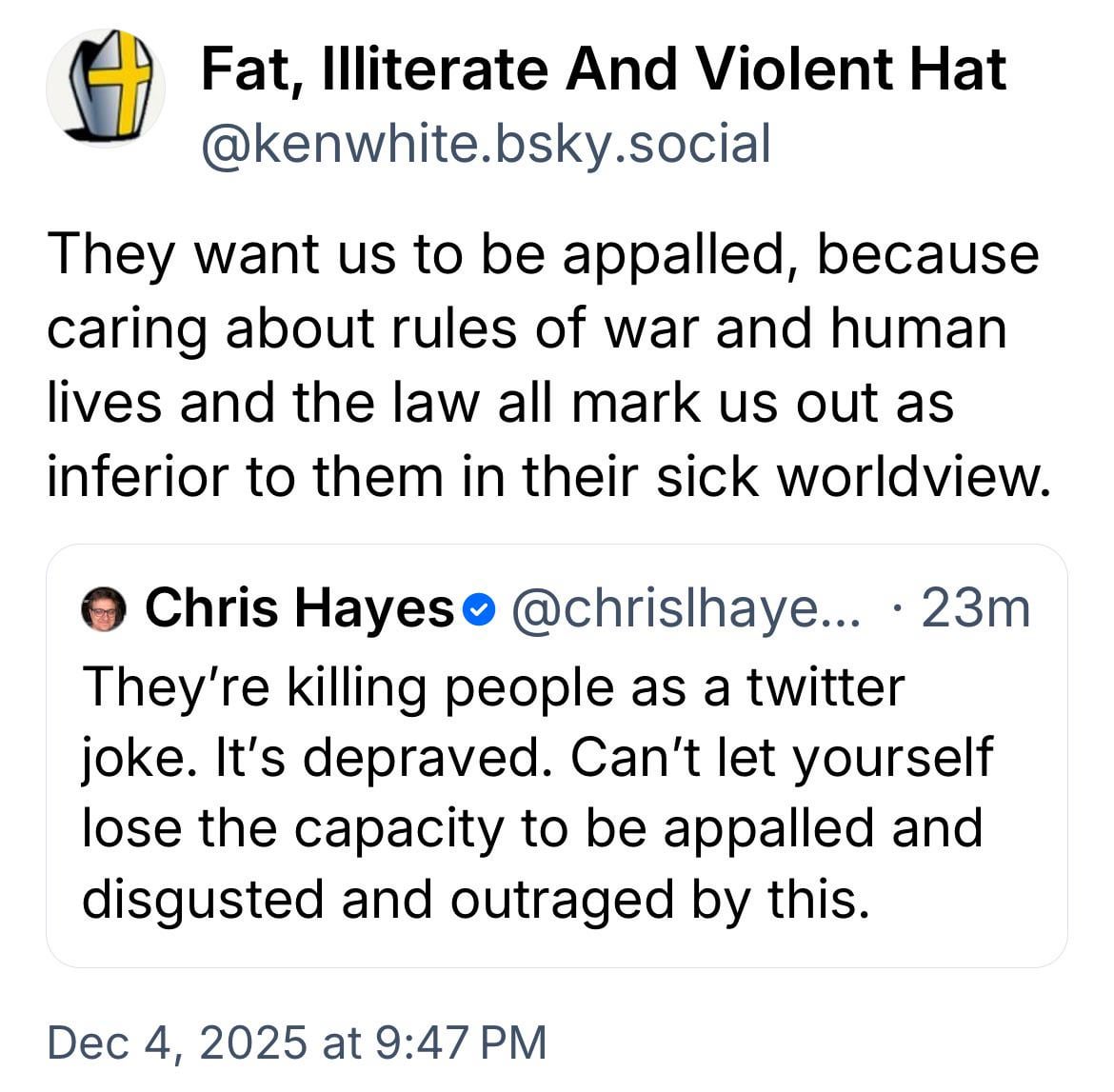Click Chris Hayes's small profile picture
Image resolution: width=1114 pixels, height=1092 pixels.
point(104,609)
